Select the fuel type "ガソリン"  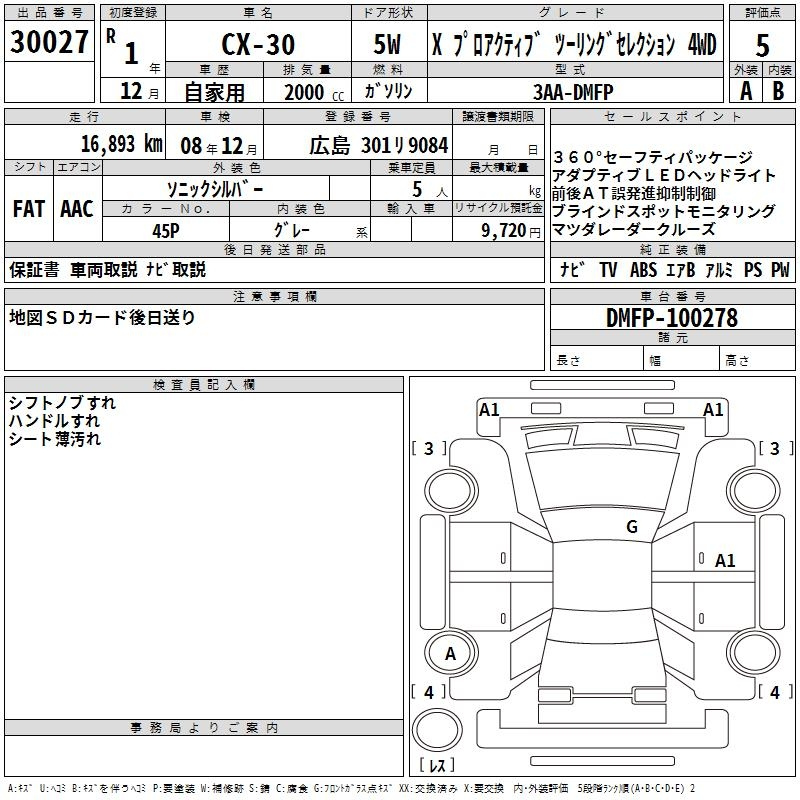pyautogui.click(x=388, y=91)
